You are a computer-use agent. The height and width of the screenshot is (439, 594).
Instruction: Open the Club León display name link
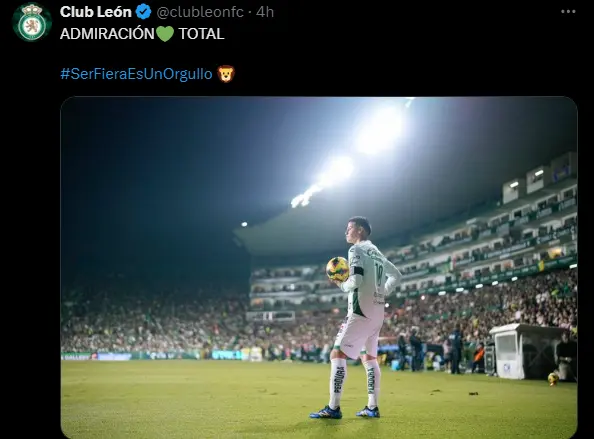[x=96, y=12]
